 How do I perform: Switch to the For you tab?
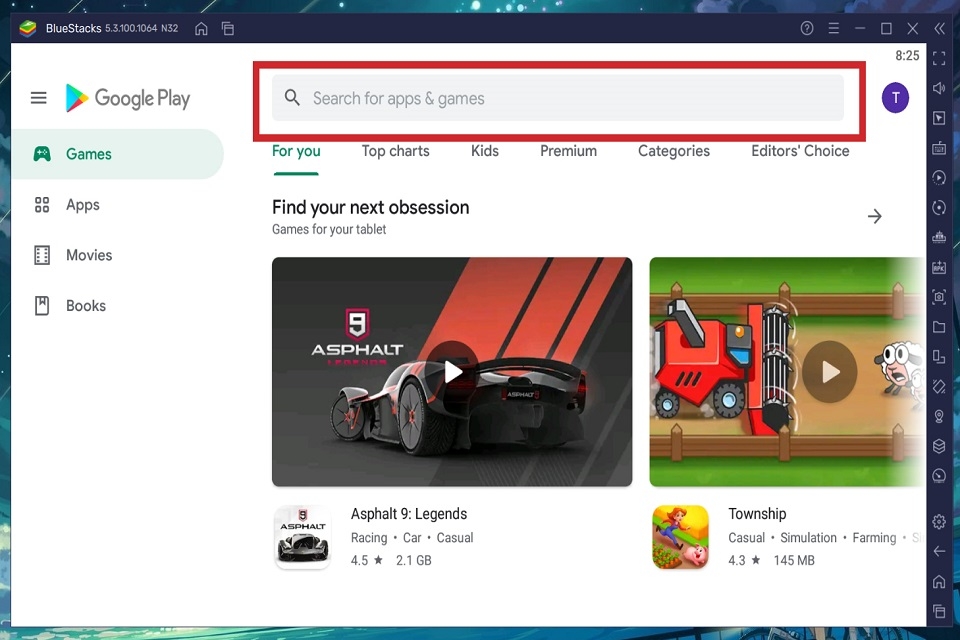click(296, 151)
